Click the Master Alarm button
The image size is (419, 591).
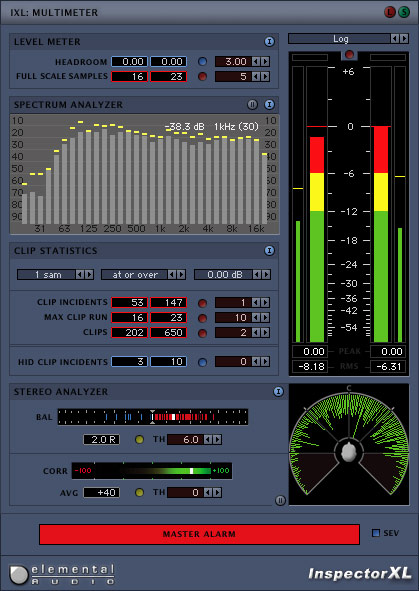pos(199,534)
